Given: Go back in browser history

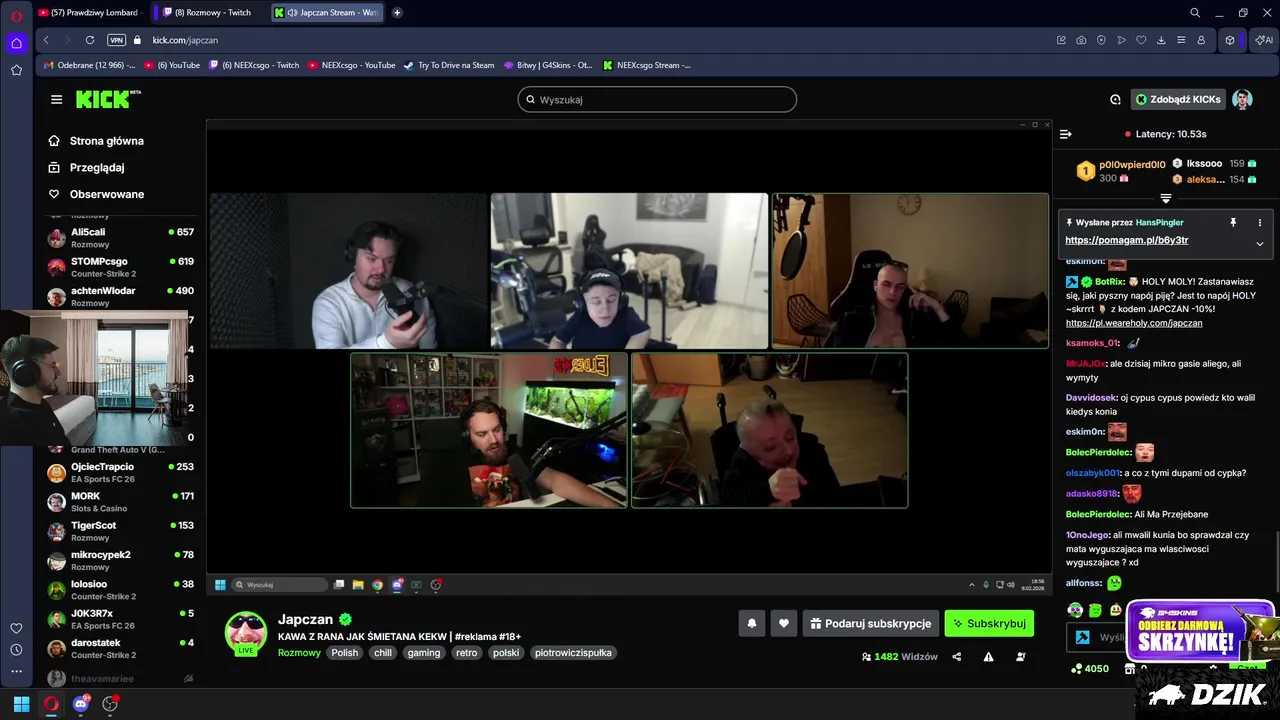Looking at the screenshot, I should 46,40.
